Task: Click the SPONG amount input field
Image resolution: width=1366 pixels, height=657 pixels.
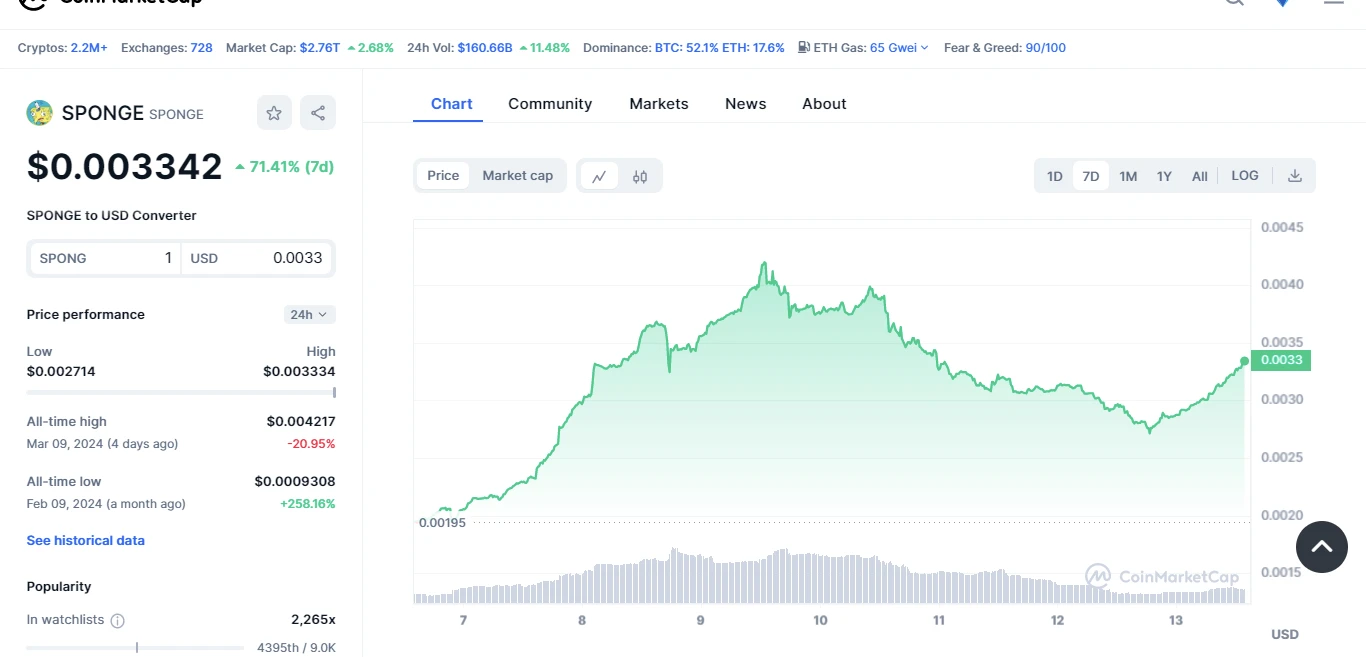Action: (105, 258)
